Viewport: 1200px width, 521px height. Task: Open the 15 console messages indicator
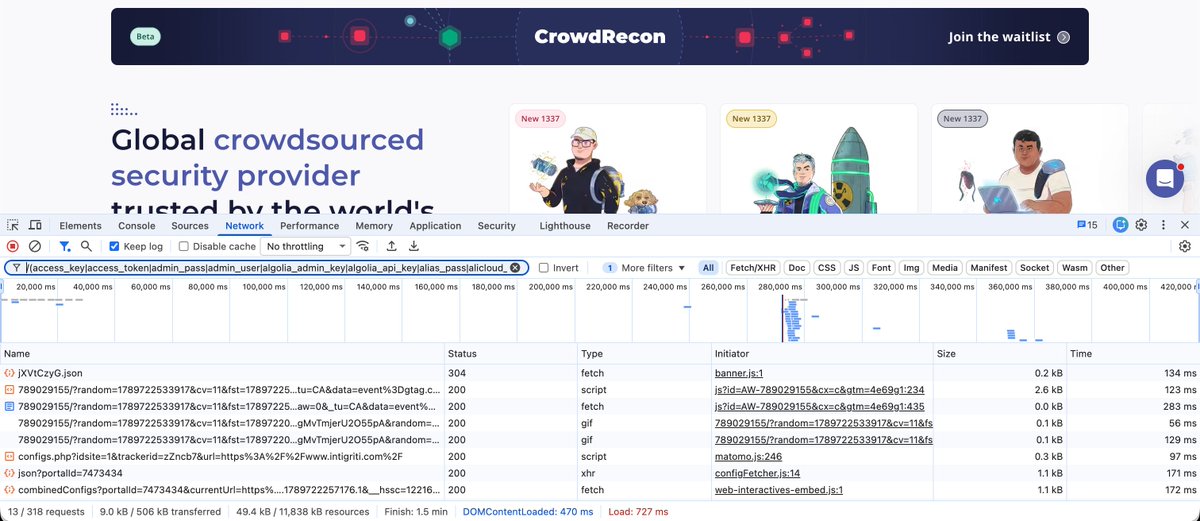pyautogui.click(x=1087, y=226)
